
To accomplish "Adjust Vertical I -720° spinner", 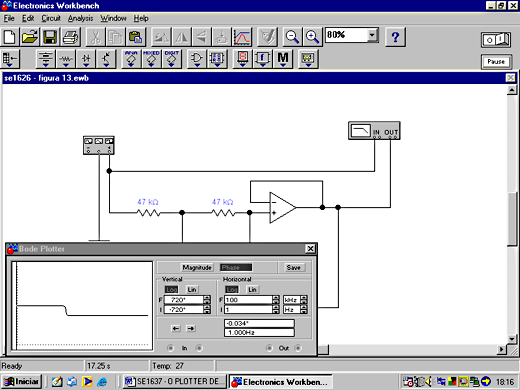I will pyautogui.click(x=207, y=309).
